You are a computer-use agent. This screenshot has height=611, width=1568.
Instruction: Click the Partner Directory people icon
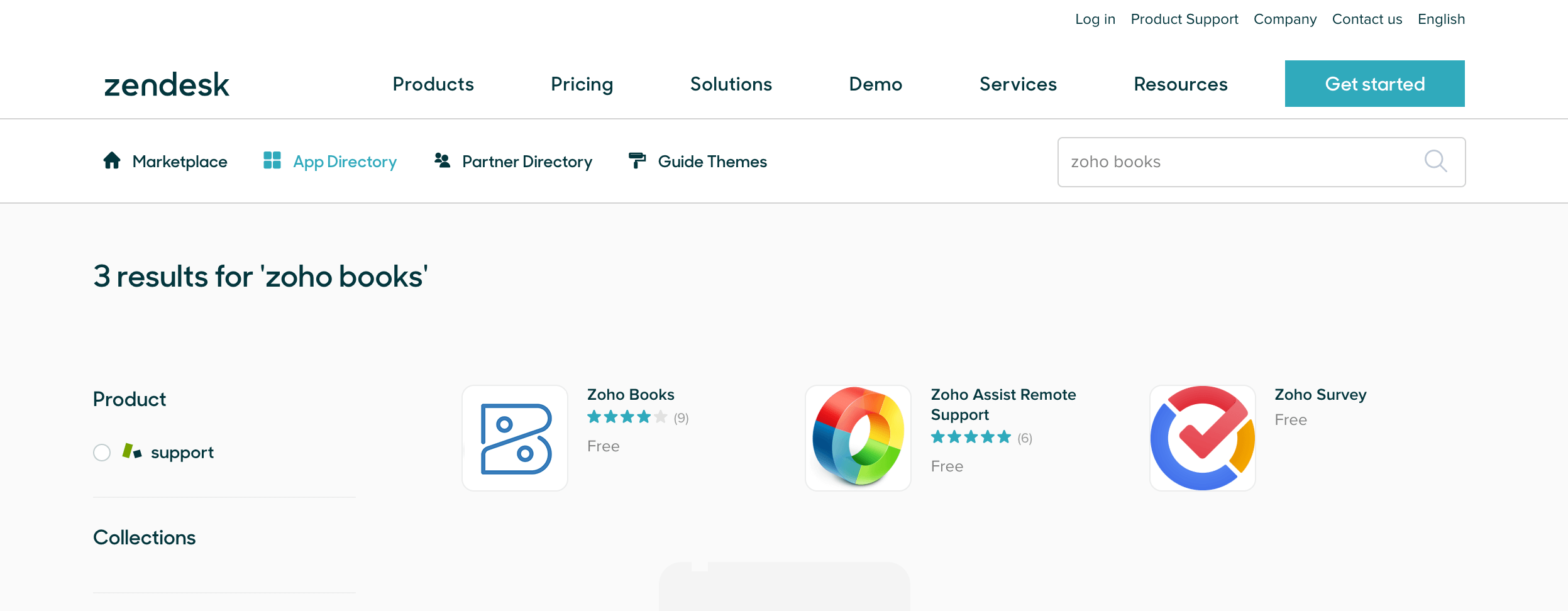[442, 161]
